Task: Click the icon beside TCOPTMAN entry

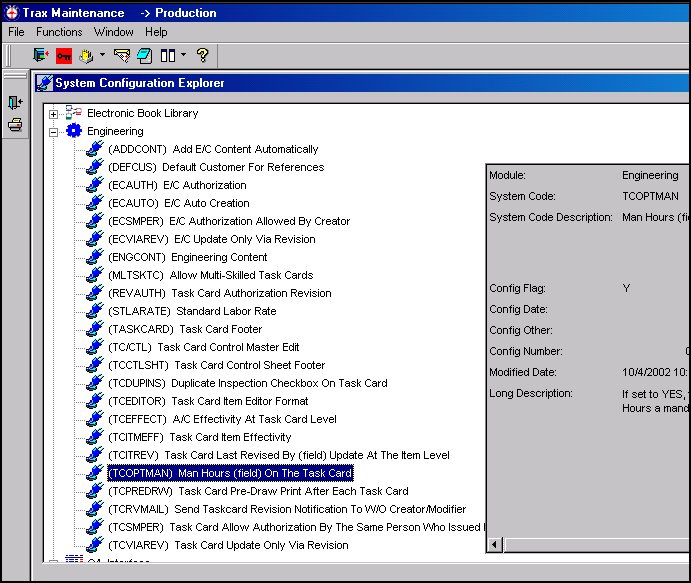Action: click(94, 473)
